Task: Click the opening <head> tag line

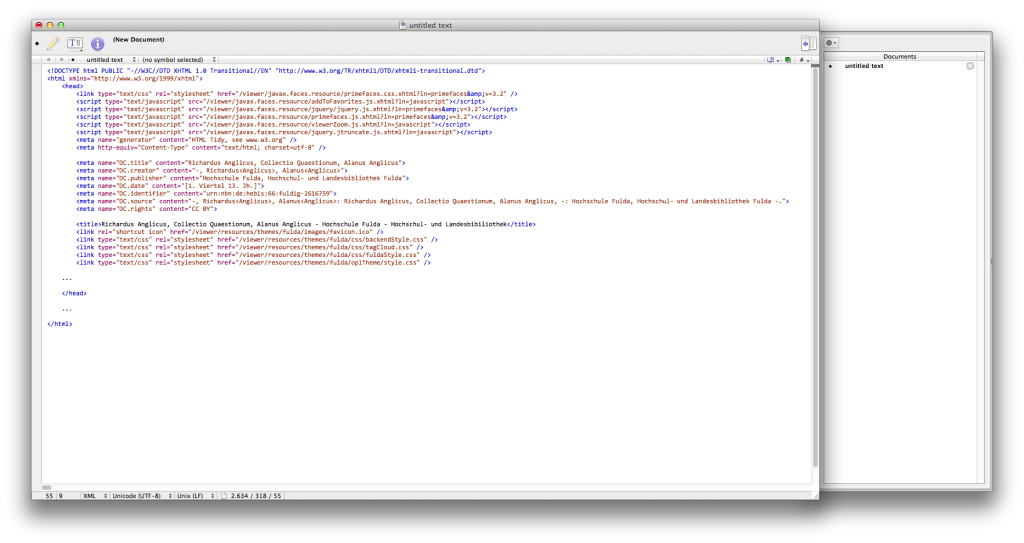Action: (x=72, y=86)
